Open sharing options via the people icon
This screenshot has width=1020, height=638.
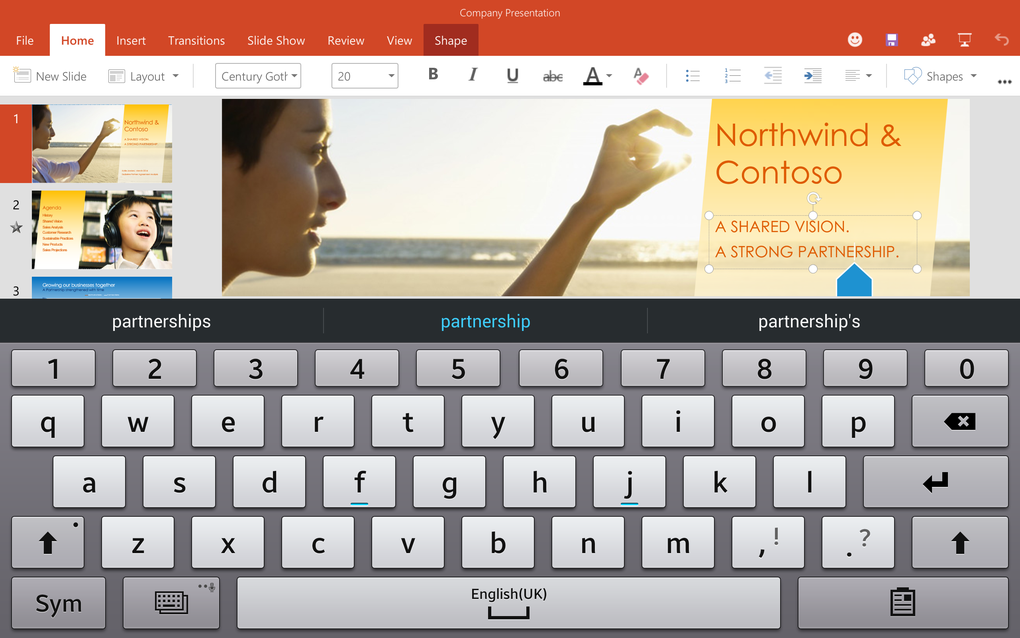[928, 39]
